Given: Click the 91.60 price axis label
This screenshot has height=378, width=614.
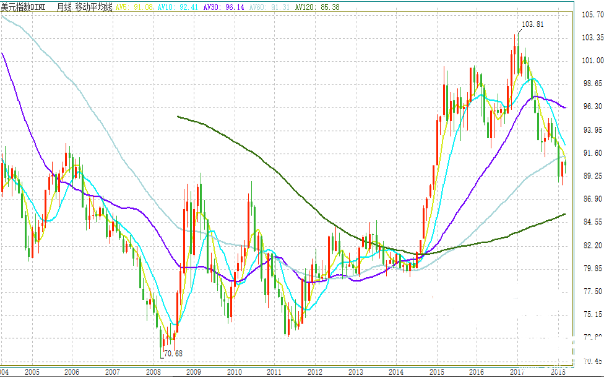Looking at the screenshot, I should (x=593, y=153).
